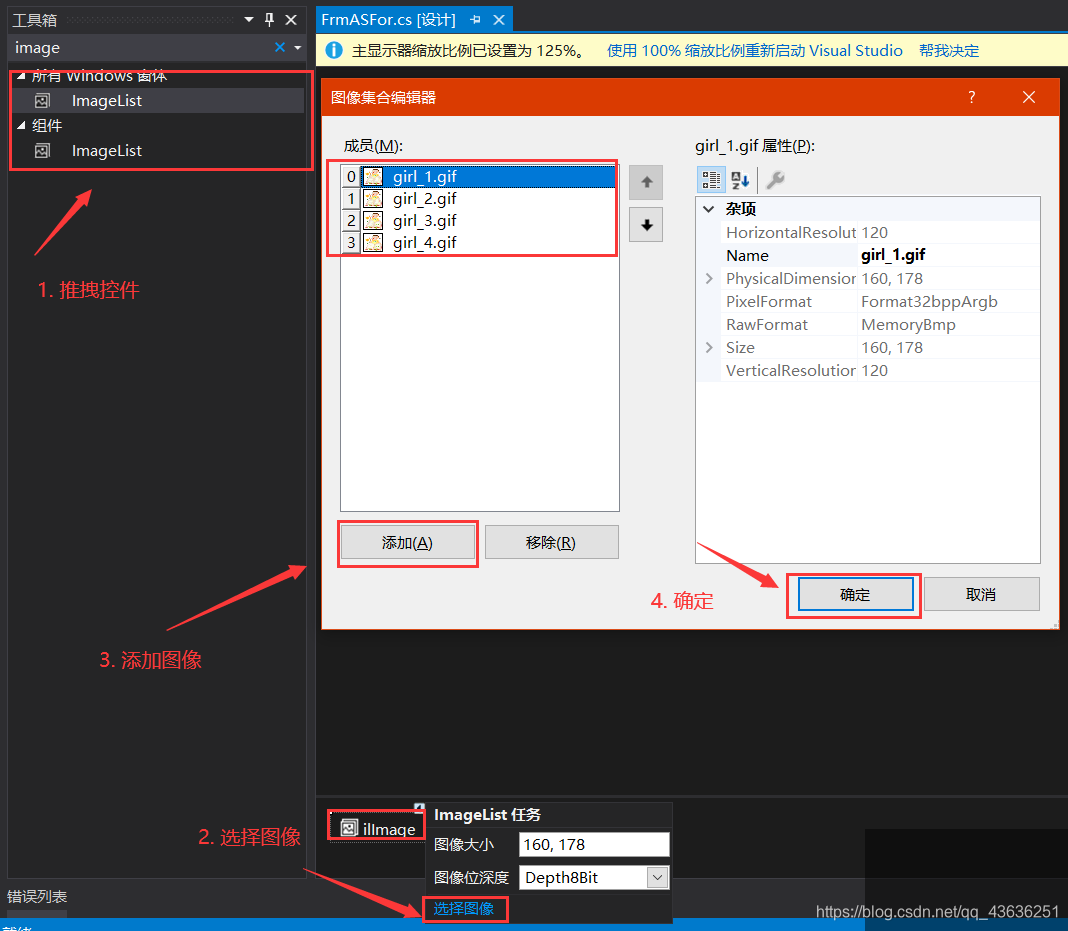Click restart Visual Studio at 100% scaling link

click(x=755, y=51)
